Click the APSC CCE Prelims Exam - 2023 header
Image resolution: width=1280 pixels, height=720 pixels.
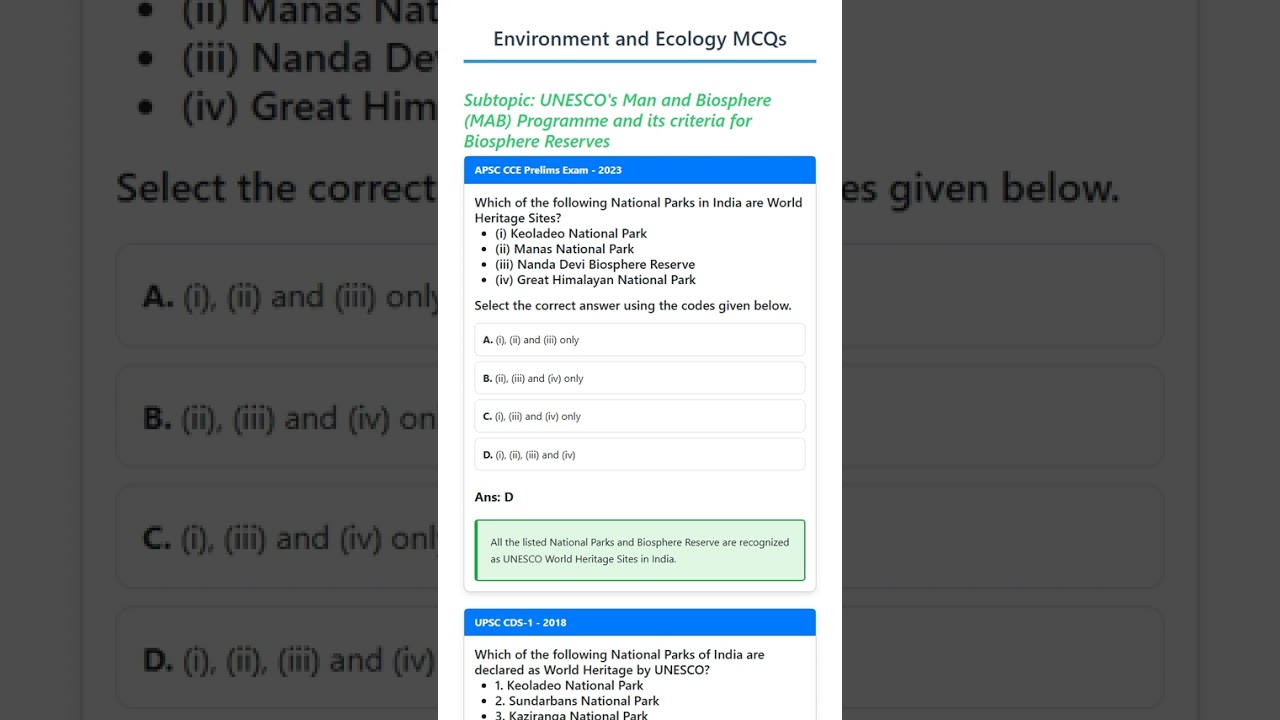[x=639, y=170]
